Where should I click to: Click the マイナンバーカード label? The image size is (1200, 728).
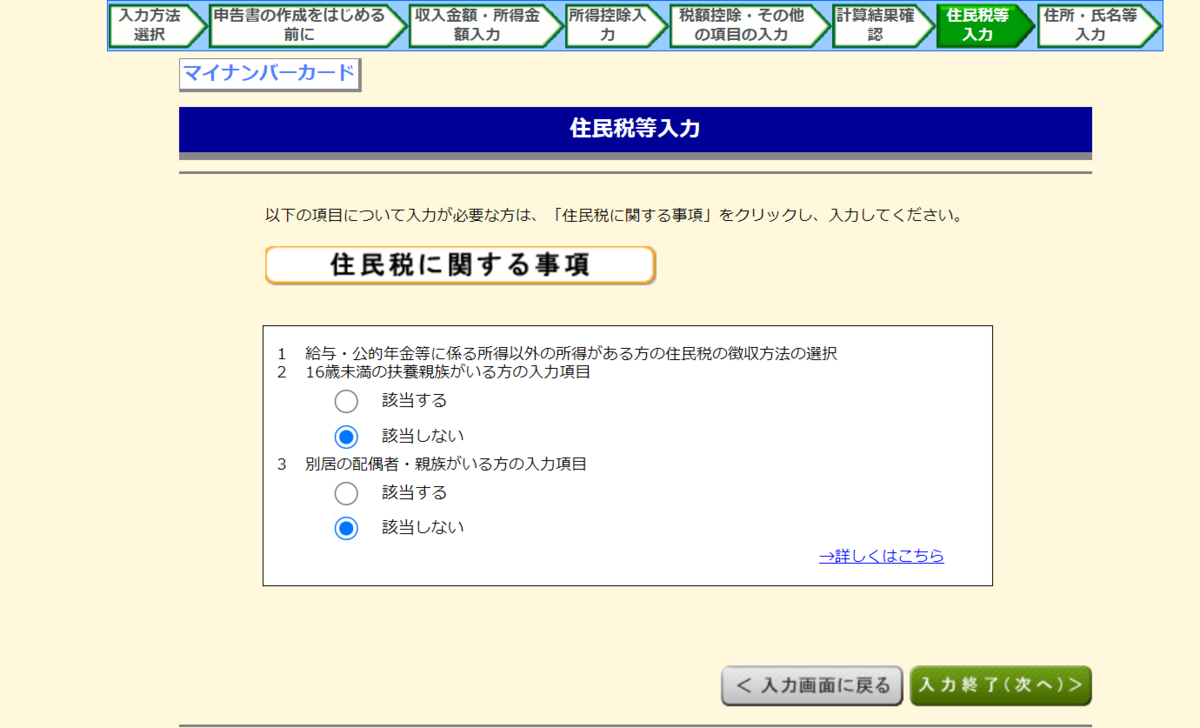(269, 74)
